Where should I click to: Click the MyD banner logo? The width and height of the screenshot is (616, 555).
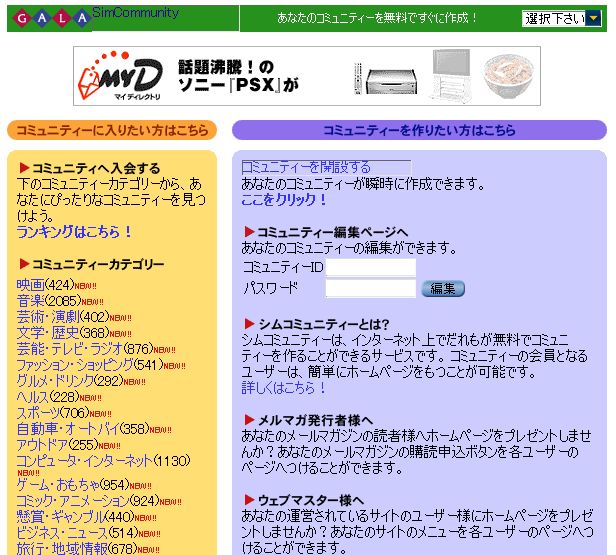click(x=122, y=76)
